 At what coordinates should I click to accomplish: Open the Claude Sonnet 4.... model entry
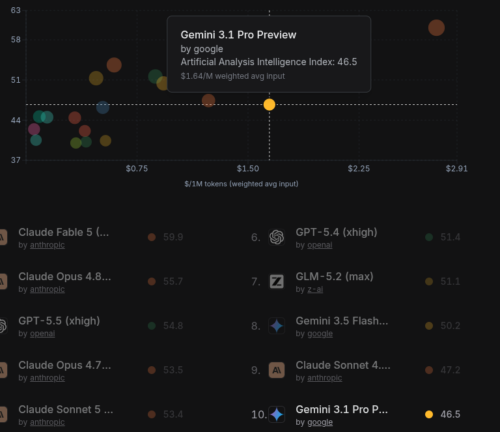point(343,365)
